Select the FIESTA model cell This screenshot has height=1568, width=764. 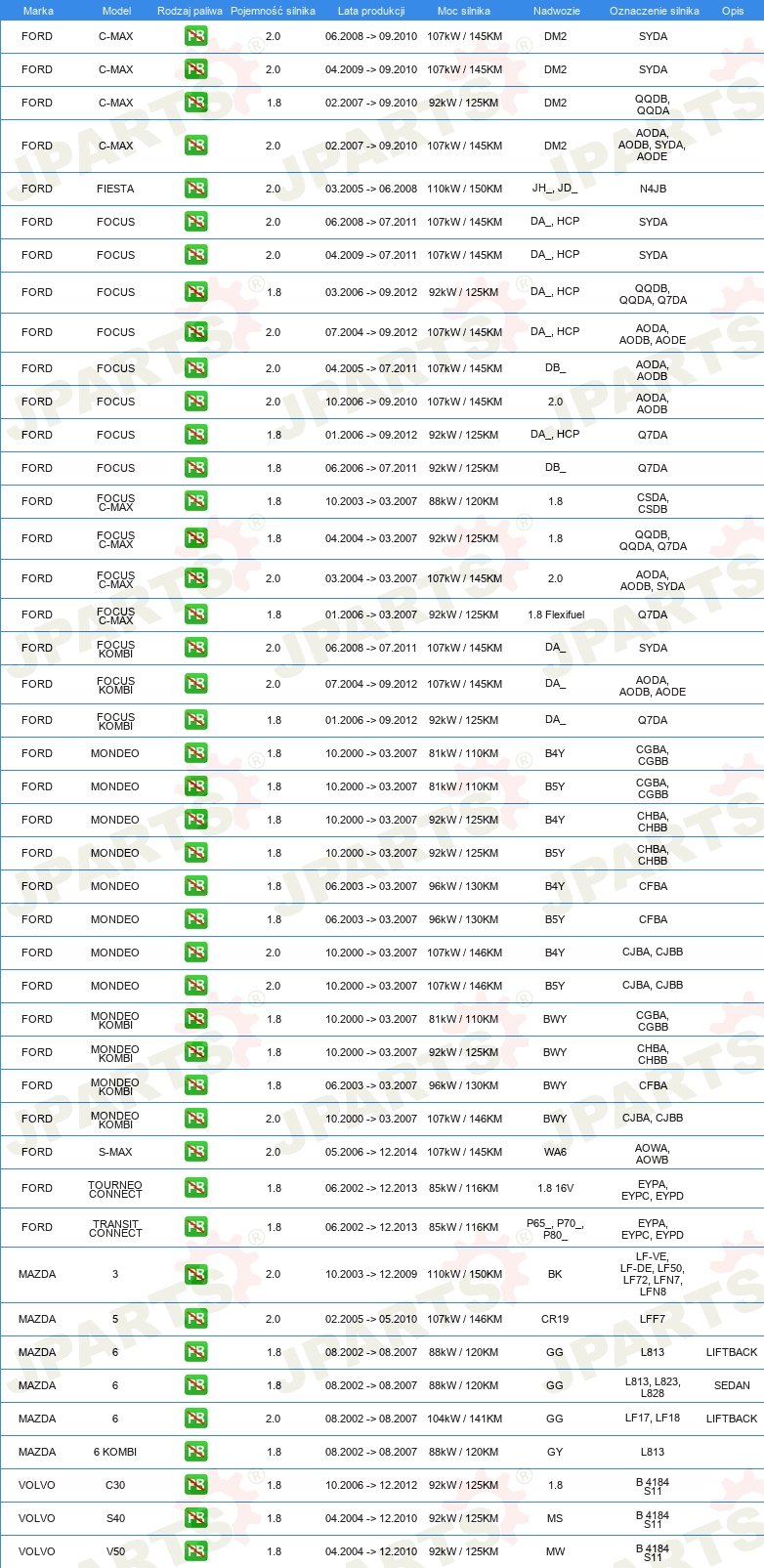click(x=115, y=189)
